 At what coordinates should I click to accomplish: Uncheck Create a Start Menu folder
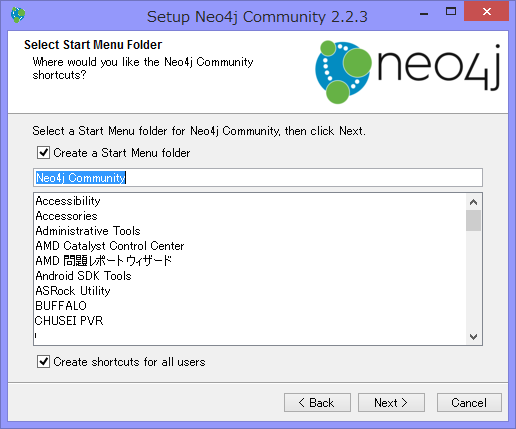pos(43,153)
